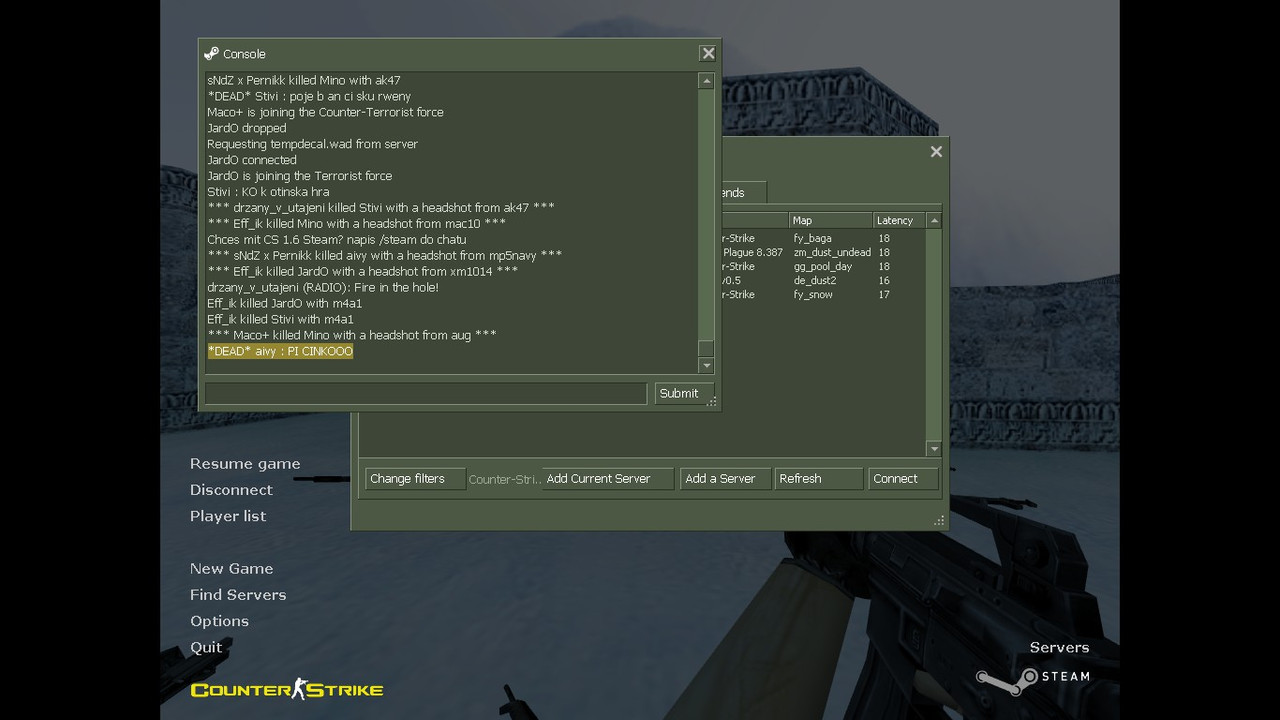Viewport: 1280px width, 720px height.
Task: Open Player list from main menu
Action: (x=228, y=516)
